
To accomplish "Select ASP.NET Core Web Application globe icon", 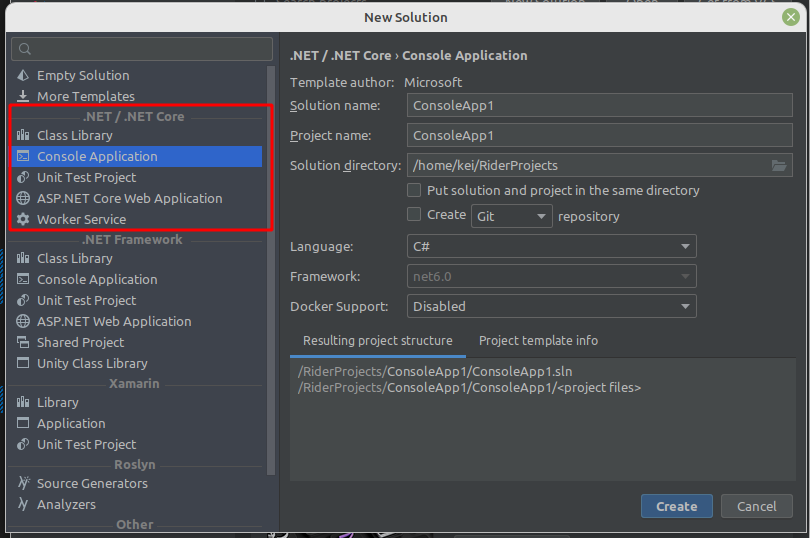I will [x=23, y=198].
